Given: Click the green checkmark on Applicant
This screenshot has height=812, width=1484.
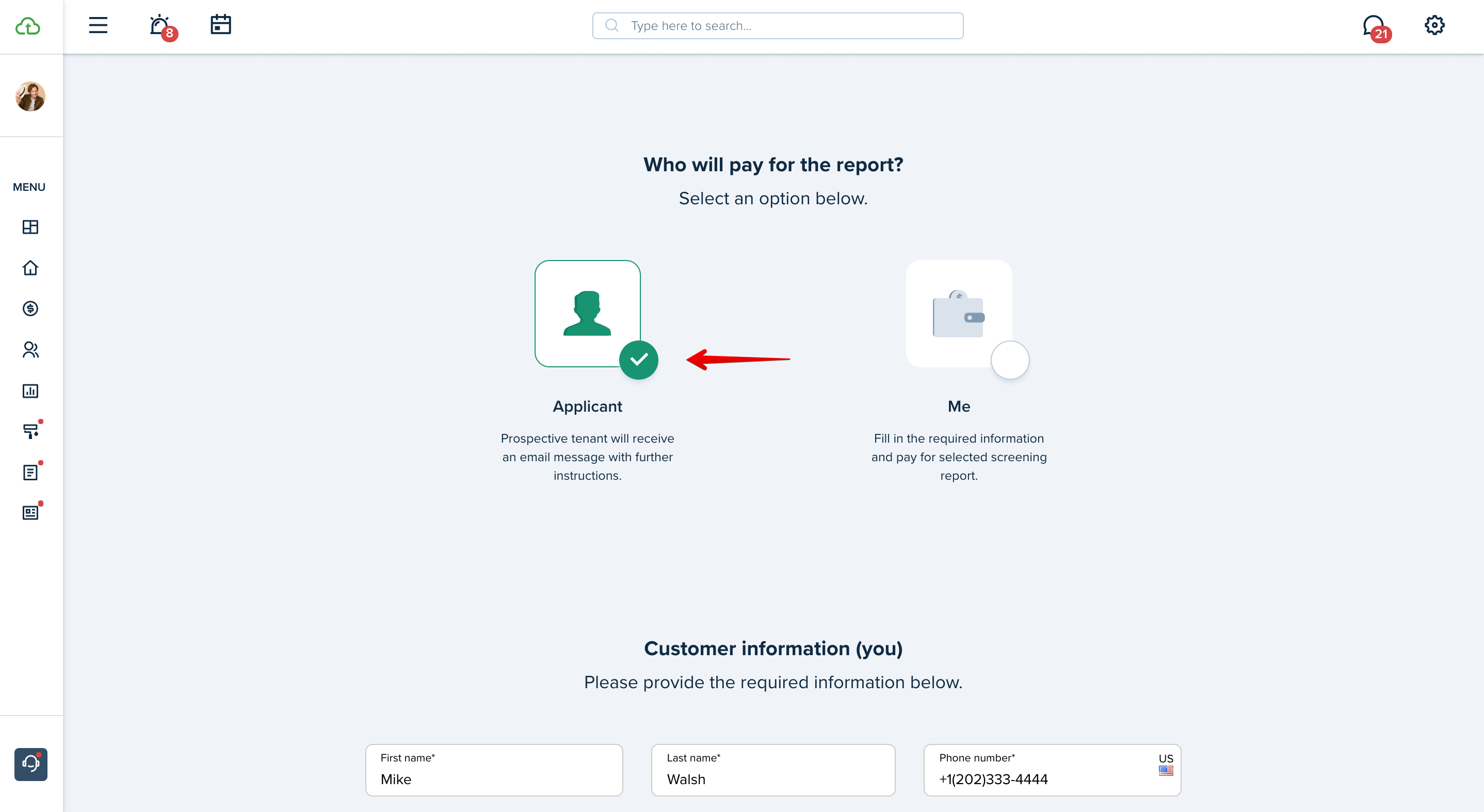Looking at the screenshot, I should tap(638, 360).
